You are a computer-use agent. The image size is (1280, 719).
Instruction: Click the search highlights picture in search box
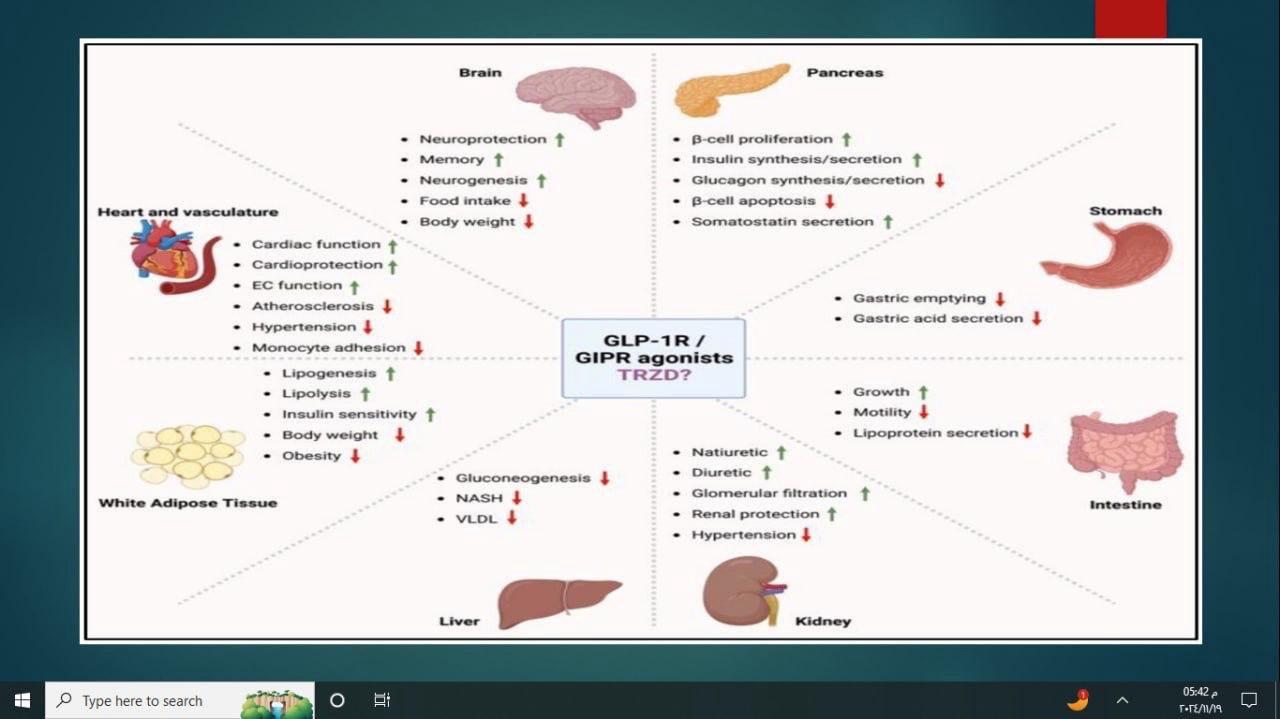[276, 702]
